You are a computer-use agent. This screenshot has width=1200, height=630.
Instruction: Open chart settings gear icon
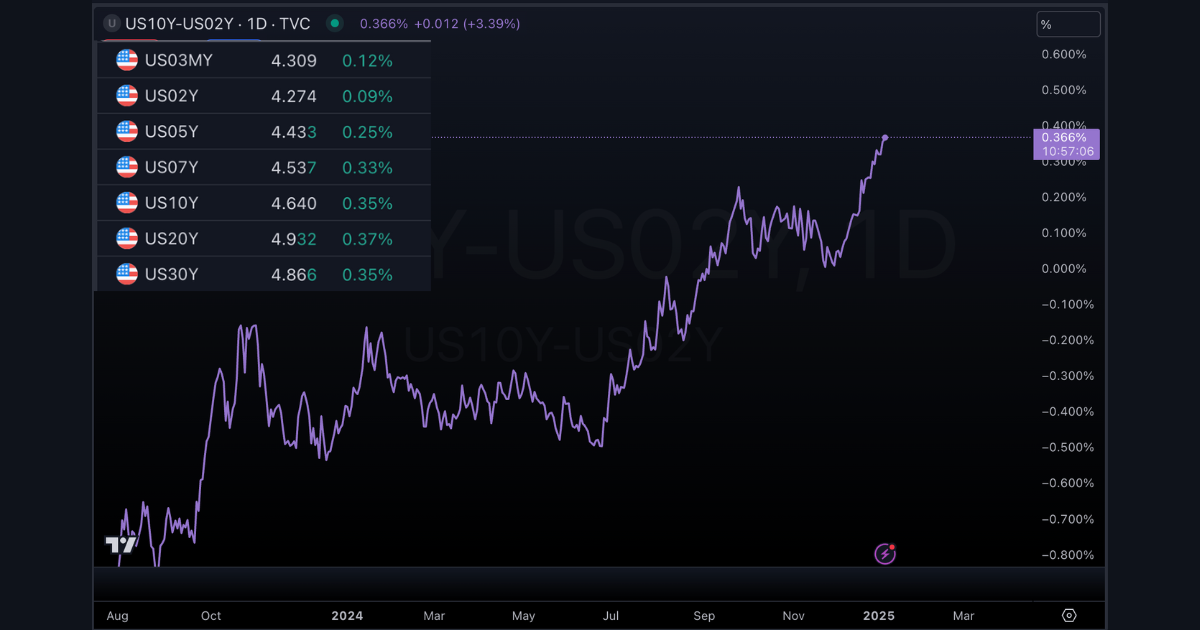click(1069, 615)
